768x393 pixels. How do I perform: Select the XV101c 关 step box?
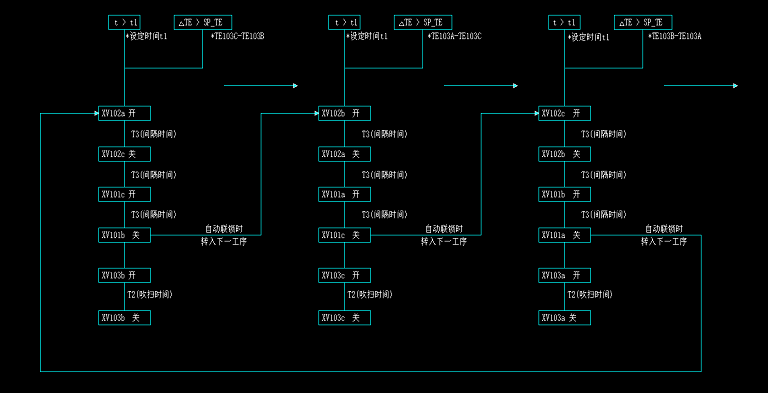[344, 235]
